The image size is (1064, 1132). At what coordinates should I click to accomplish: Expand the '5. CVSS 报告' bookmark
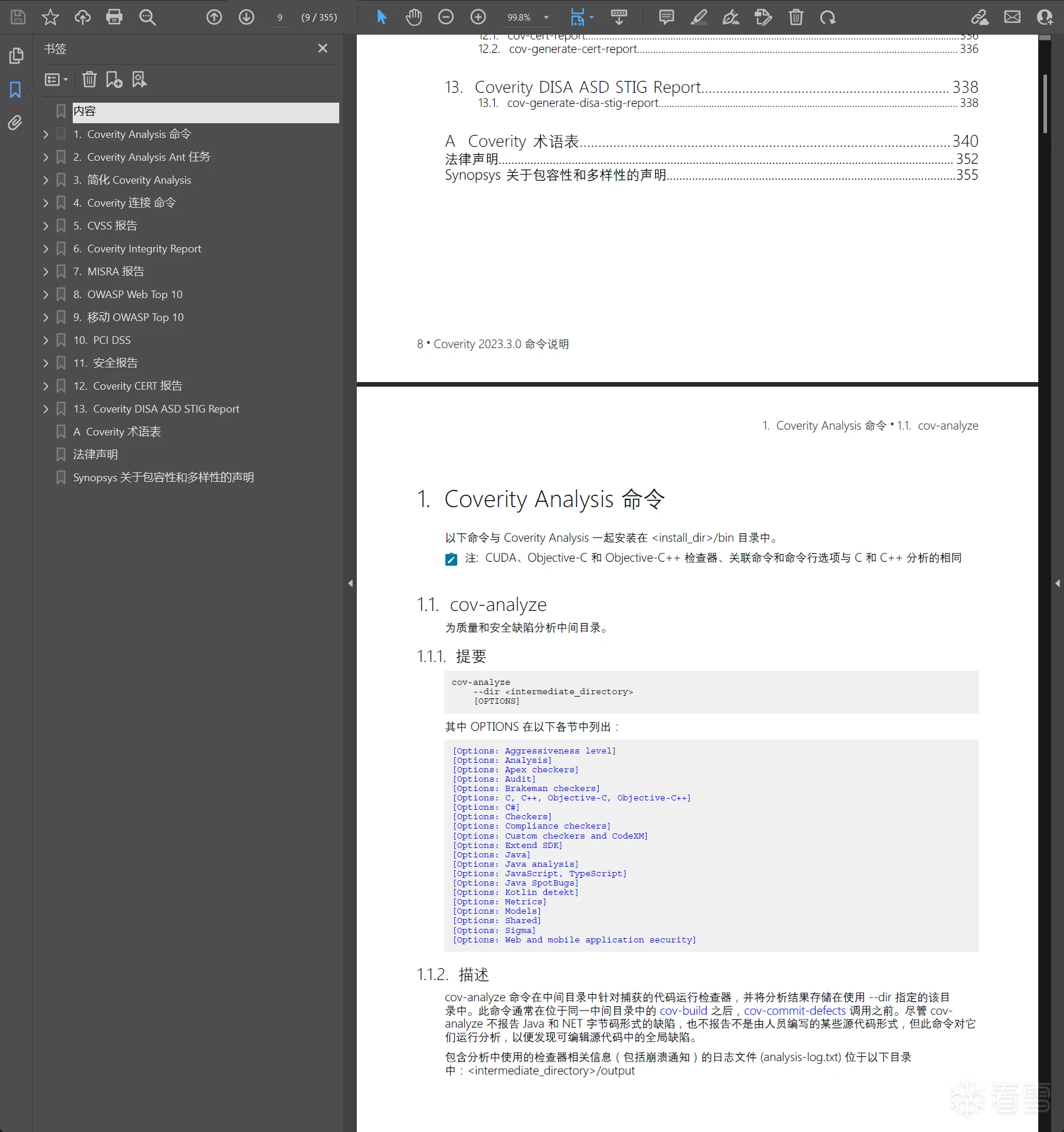tap(46, 226)
